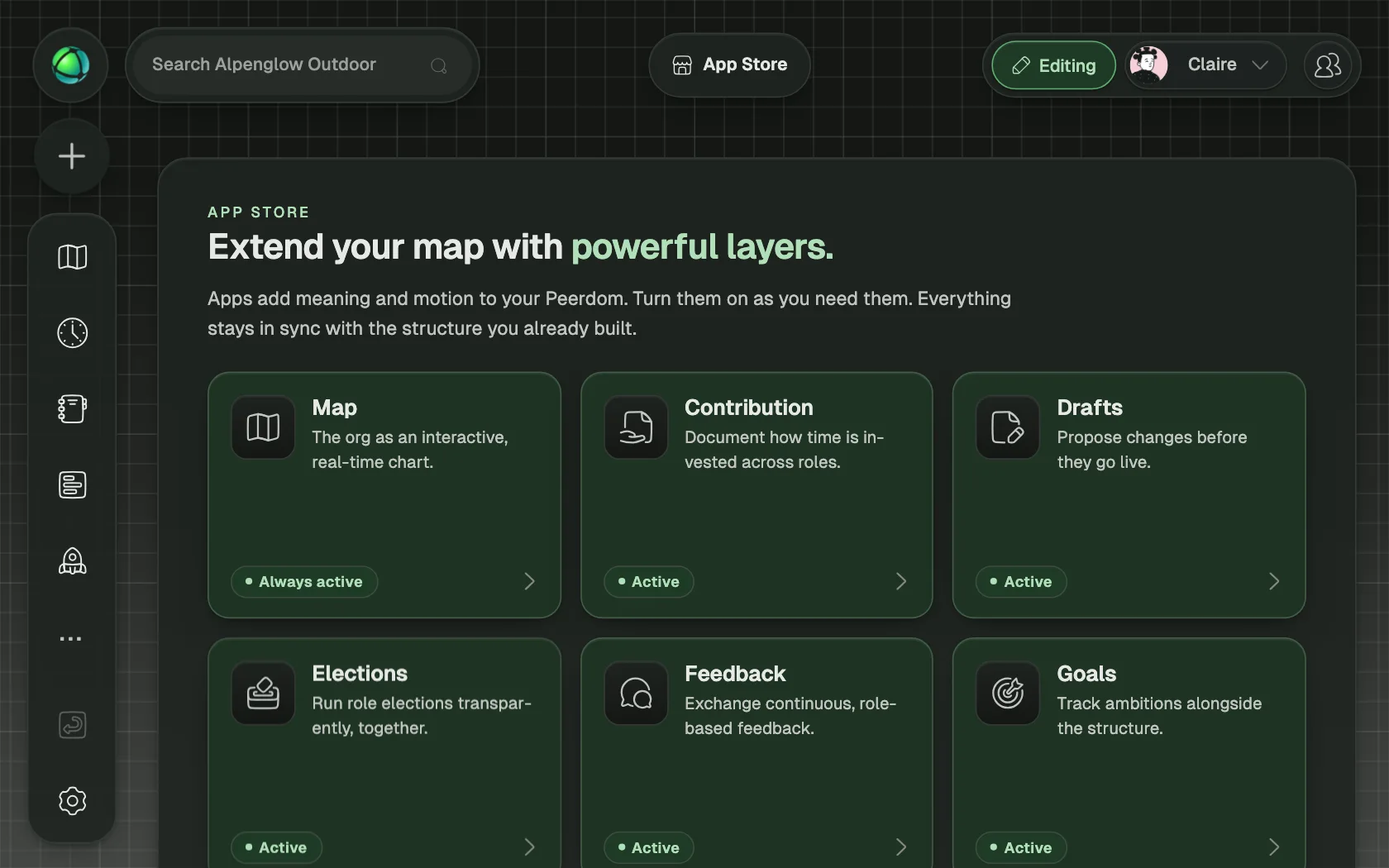The image size is (1389, 868).
Task: Click the Goals target icon
Action: tap(1008, 694)
